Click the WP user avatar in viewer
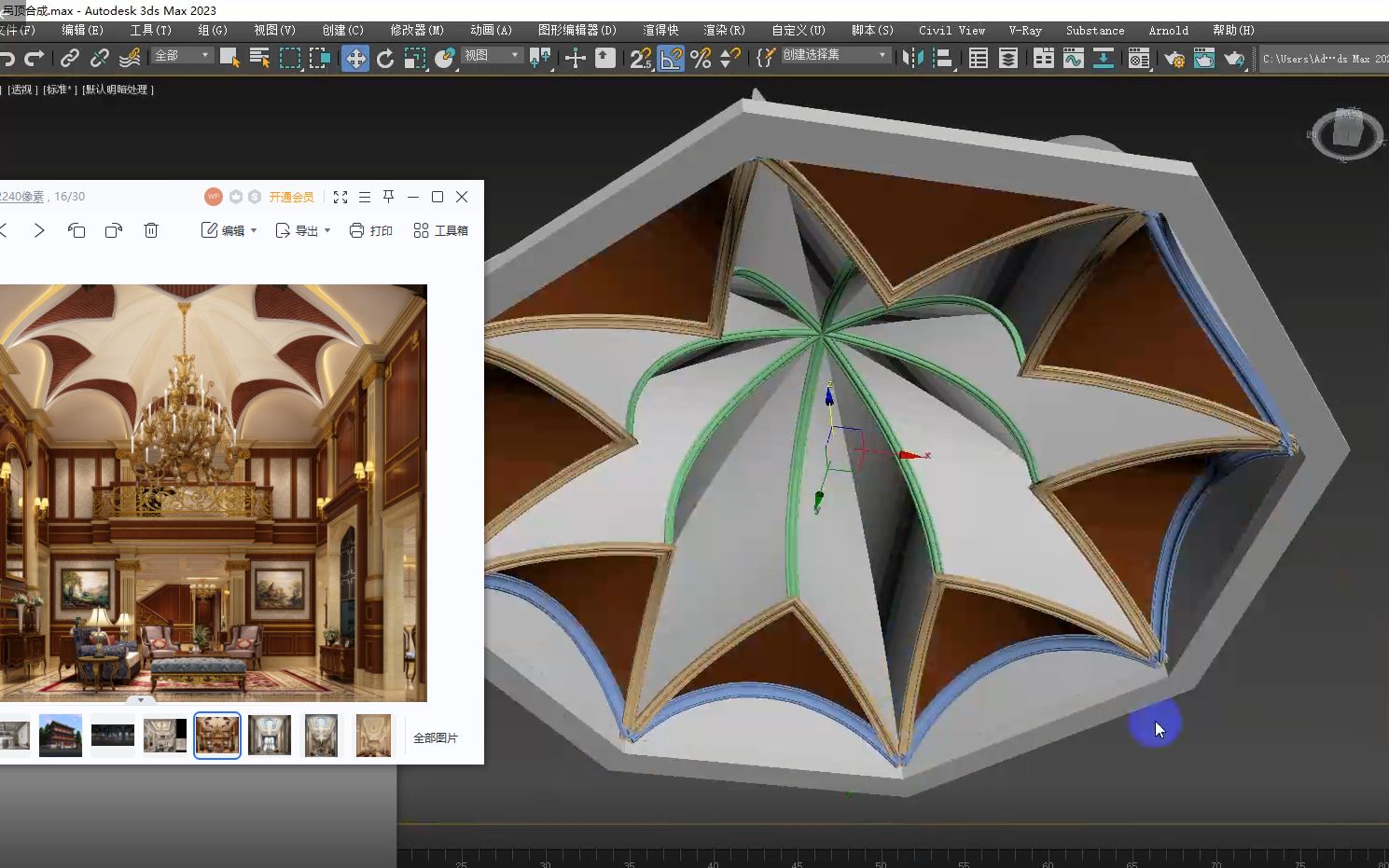Screen dimensions: 1389x868 tap(214, 197)
